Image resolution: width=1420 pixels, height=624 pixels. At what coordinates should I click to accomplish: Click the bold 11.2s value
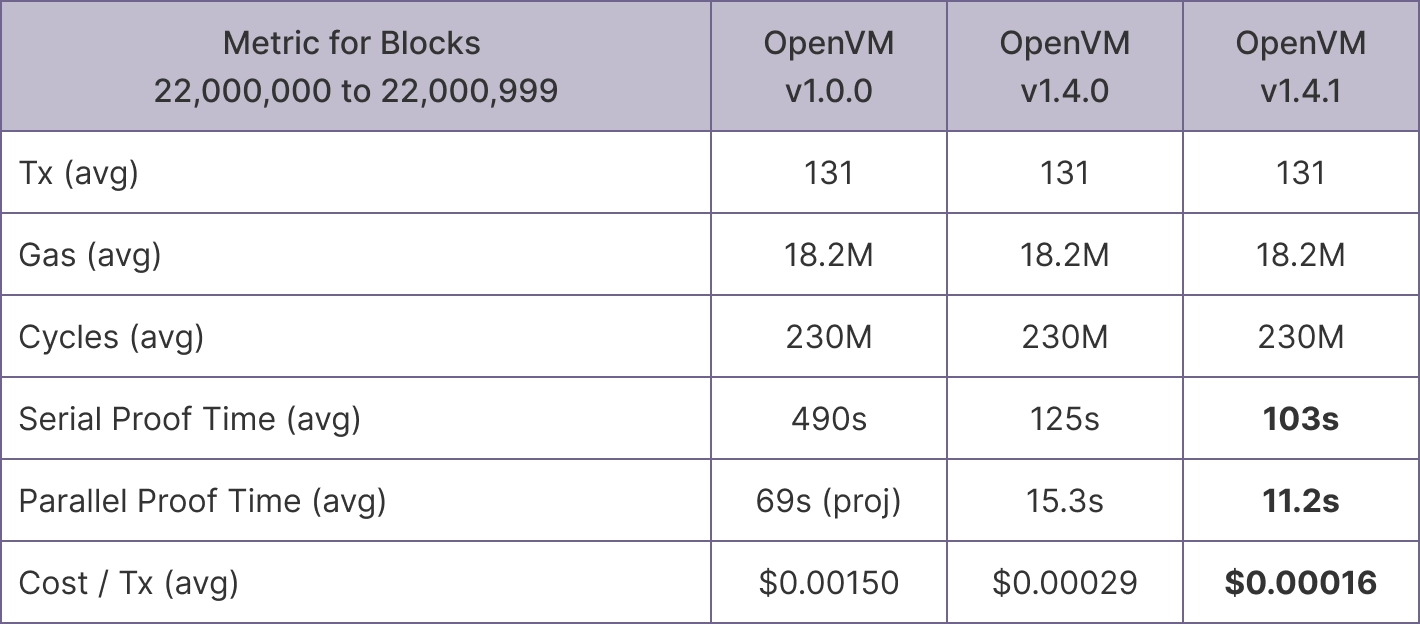[1300, 501]
